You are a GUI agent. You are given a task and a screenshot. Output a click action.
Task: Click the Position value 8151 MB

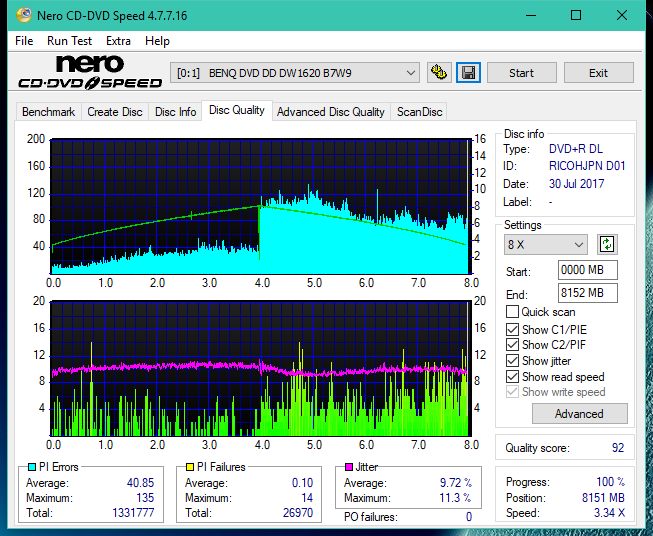coord(603,498)
